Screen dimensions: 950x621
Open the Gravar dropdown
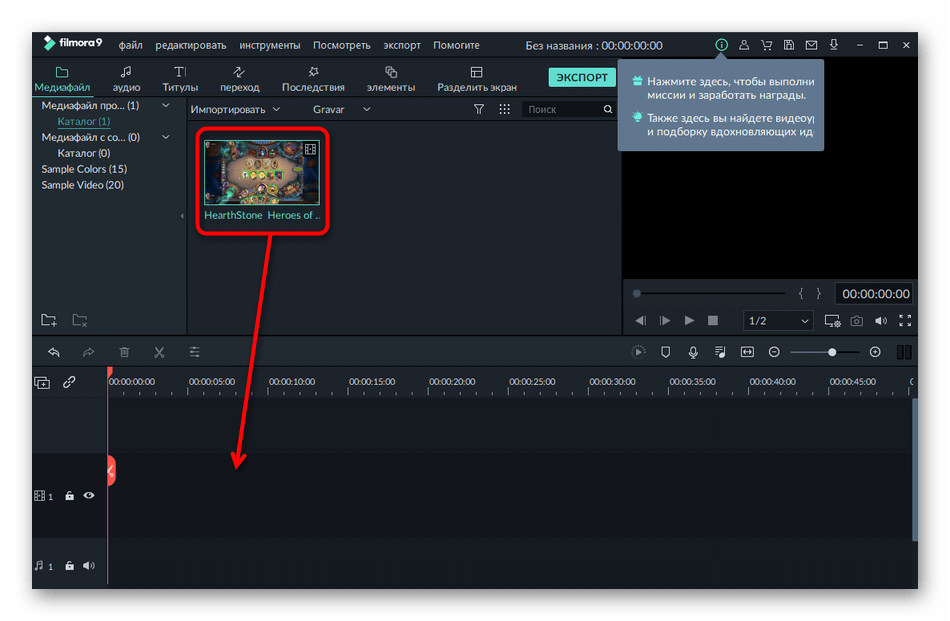(341, 109)
